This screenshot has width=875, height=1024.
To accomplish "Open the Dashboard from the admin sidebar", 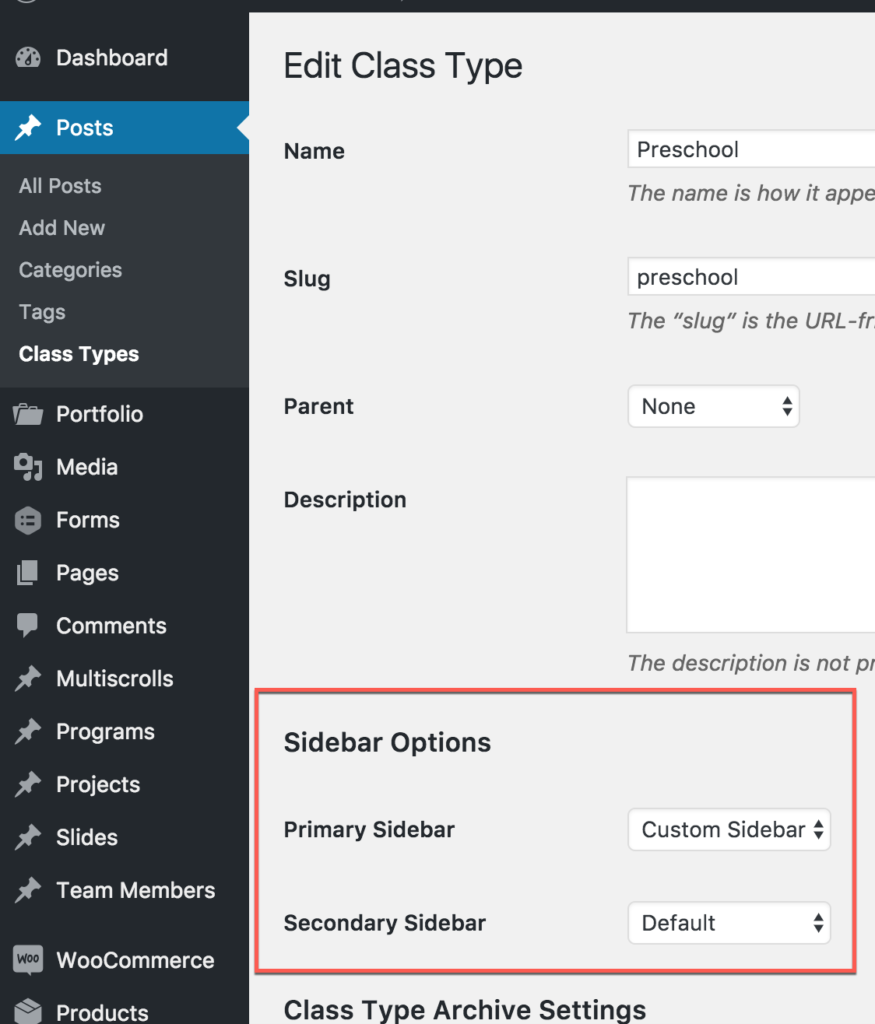I will click(110, 58).
